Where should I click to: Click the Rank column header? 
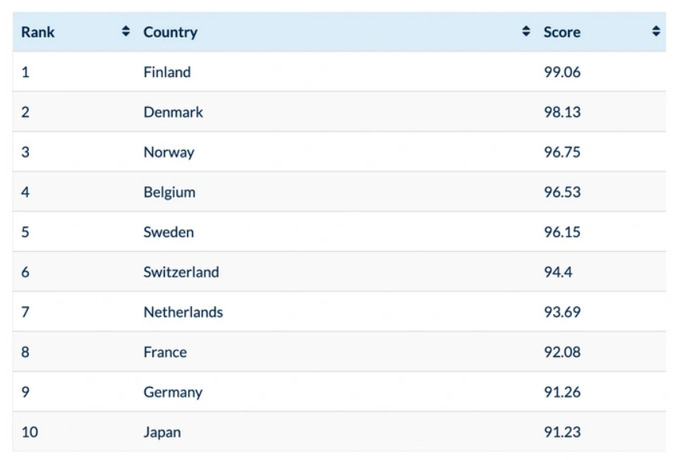(x=38, y=32)
